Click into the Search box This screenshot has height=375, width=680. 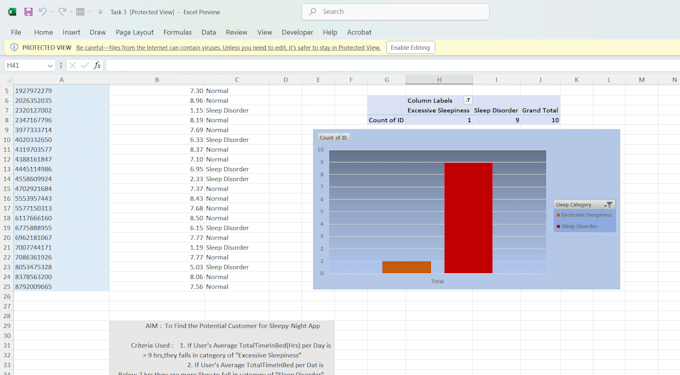click(396, 12)
